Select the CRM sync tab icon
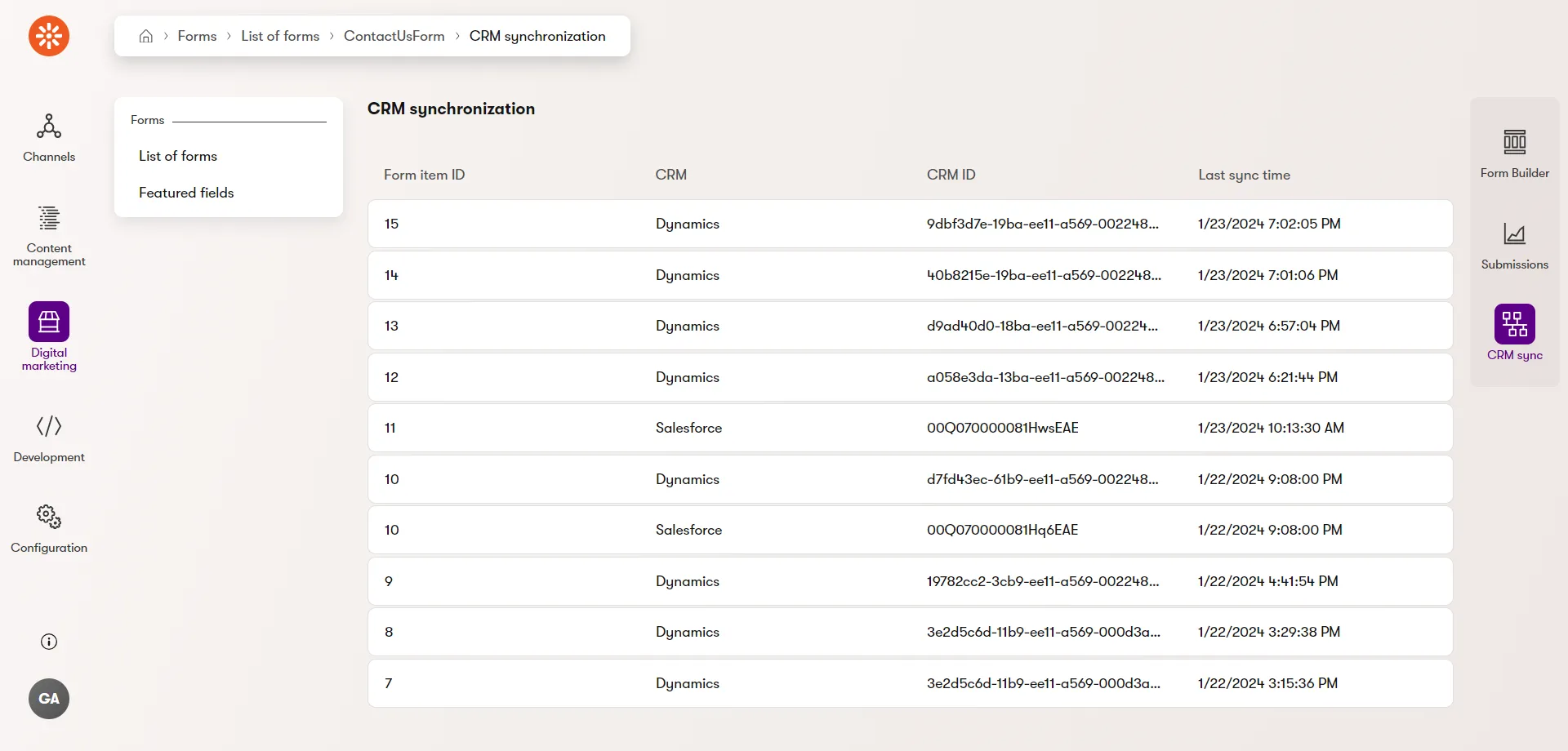 (1515, 324)
